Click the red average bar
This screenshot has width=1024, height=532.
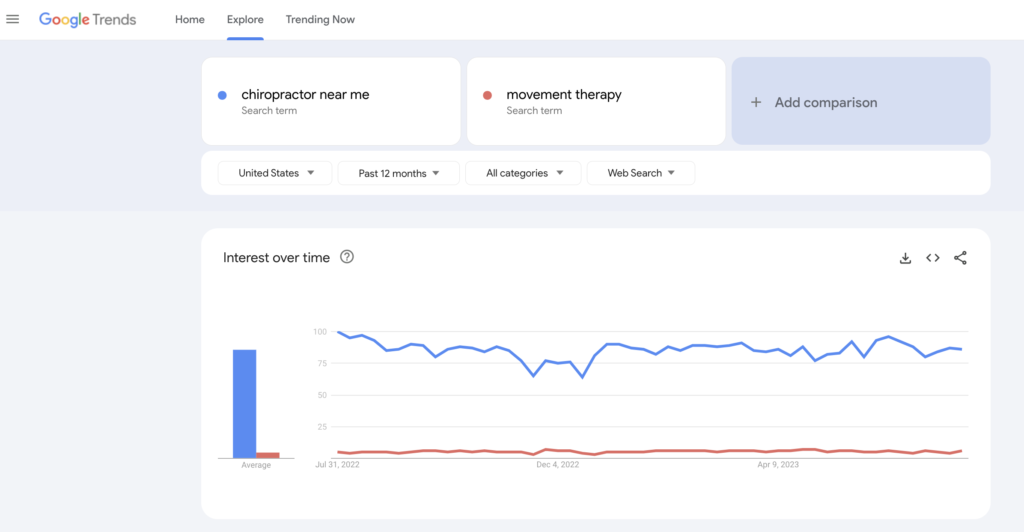pyautogui.click(x=268, y=455)
